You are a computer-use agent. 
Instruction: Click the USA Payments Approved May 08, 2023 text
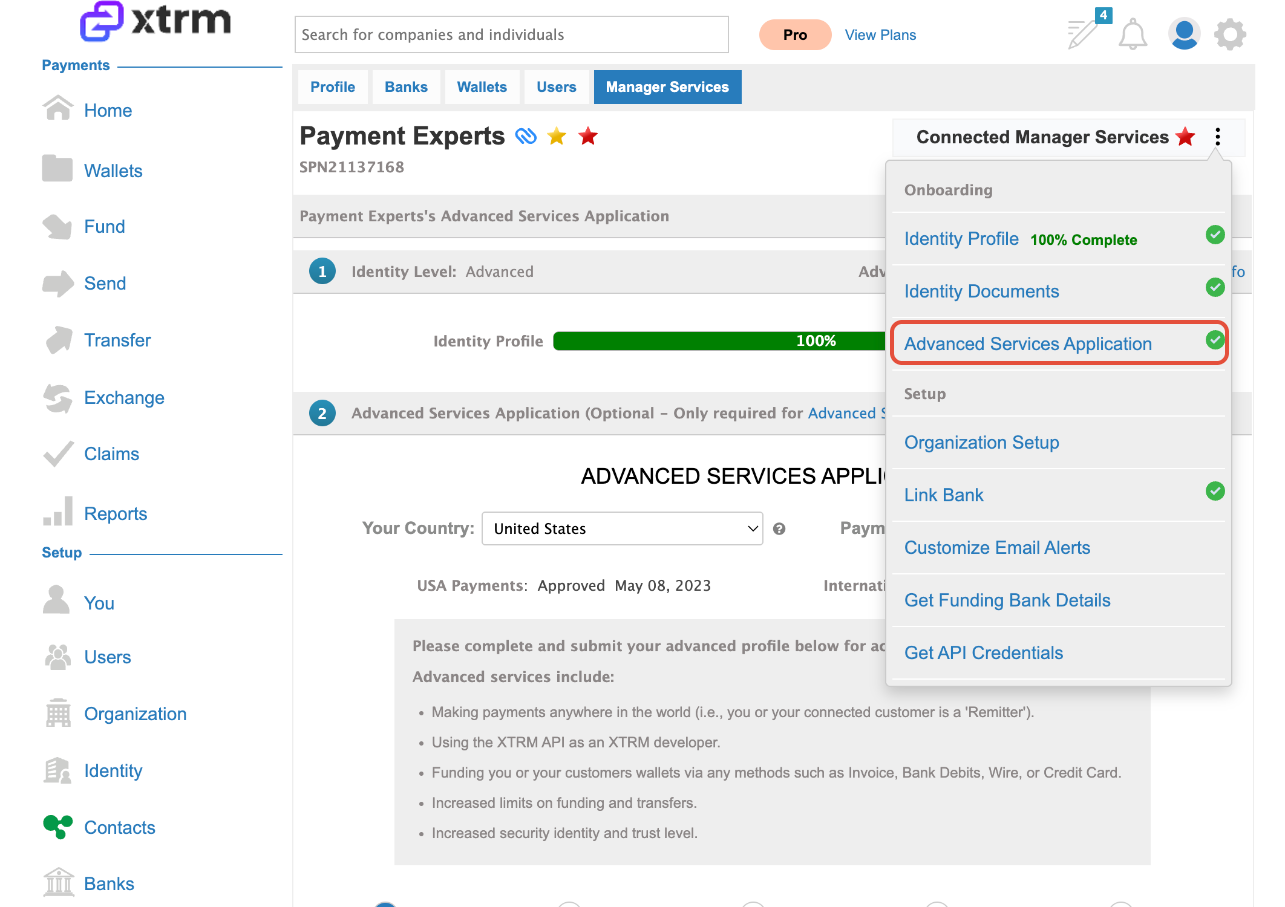[564, 586]
